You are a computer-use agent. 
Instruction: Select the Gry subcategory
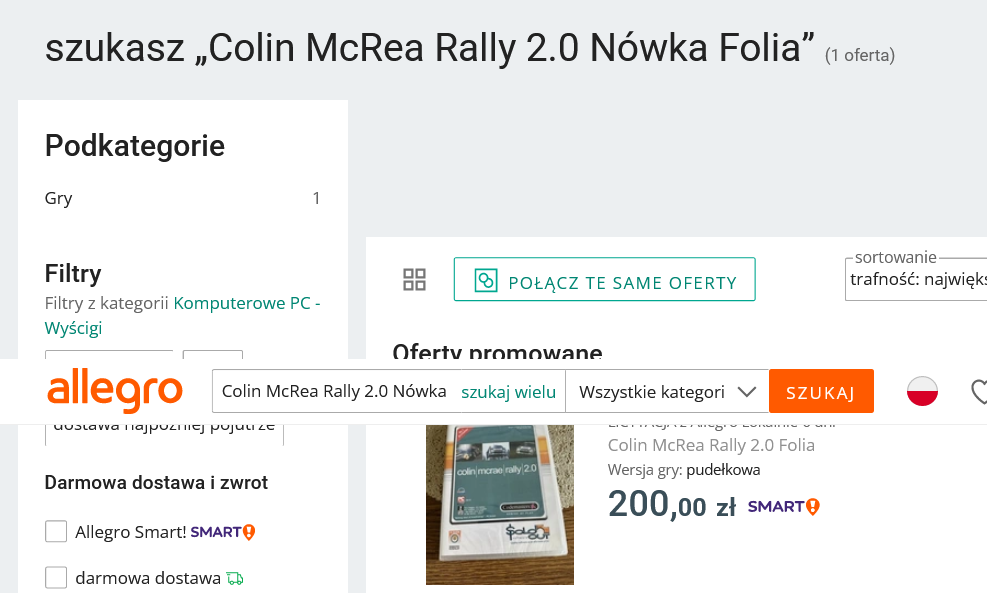(x=59, y=198)
